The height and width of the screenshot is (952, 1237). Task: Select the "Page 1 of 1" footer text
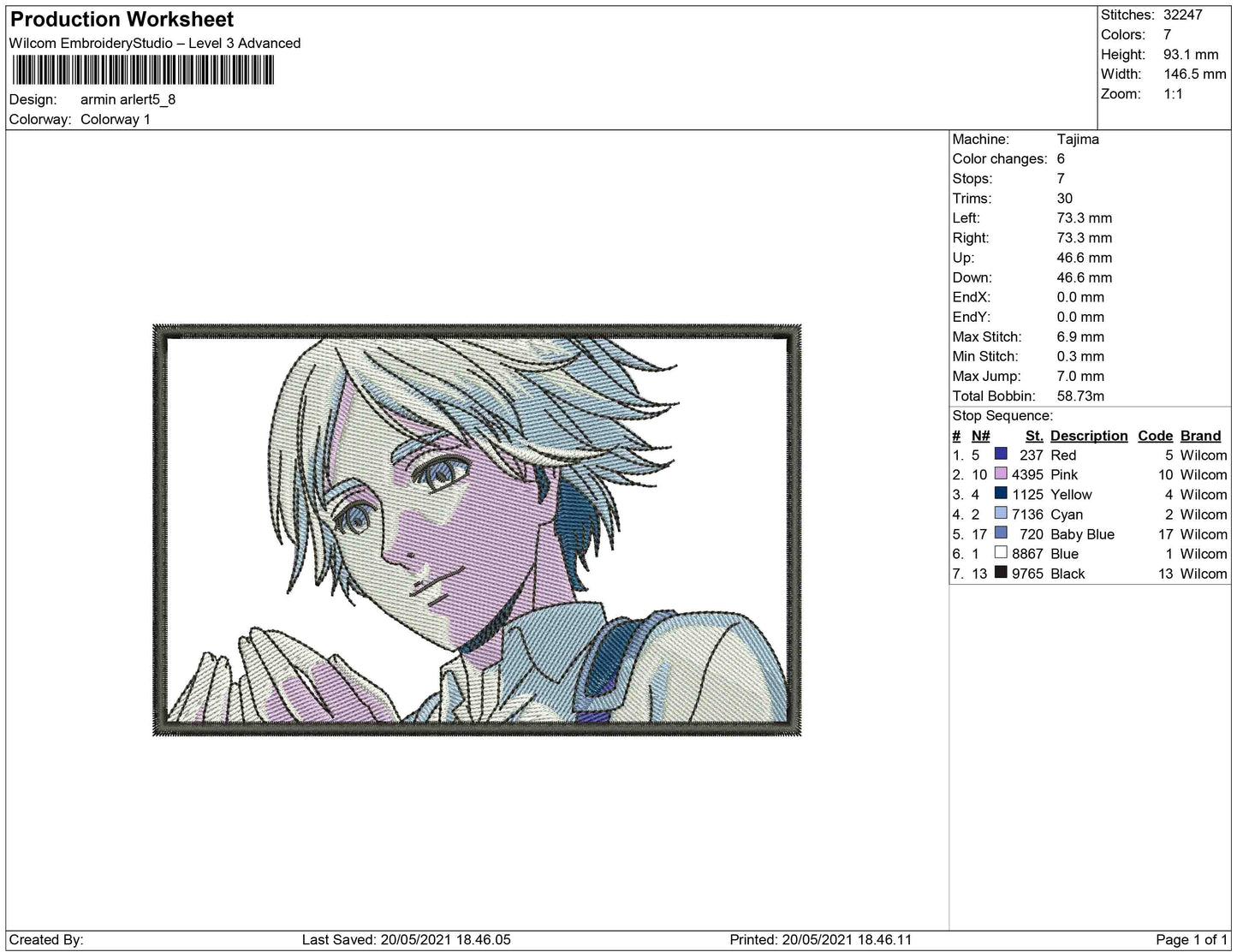pos(1192,939)
